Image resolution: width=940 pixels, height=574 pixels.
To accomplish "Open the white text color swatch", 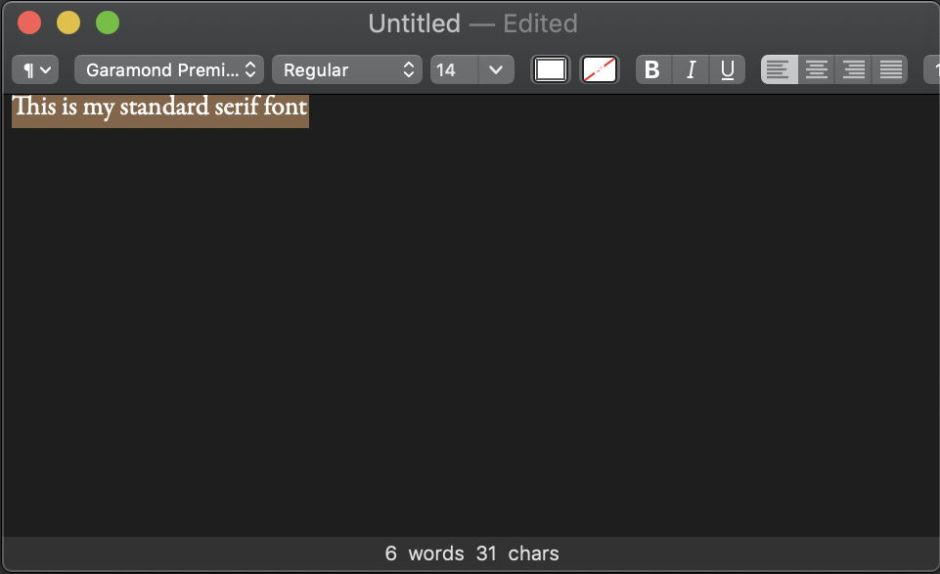I will [550, 70].
